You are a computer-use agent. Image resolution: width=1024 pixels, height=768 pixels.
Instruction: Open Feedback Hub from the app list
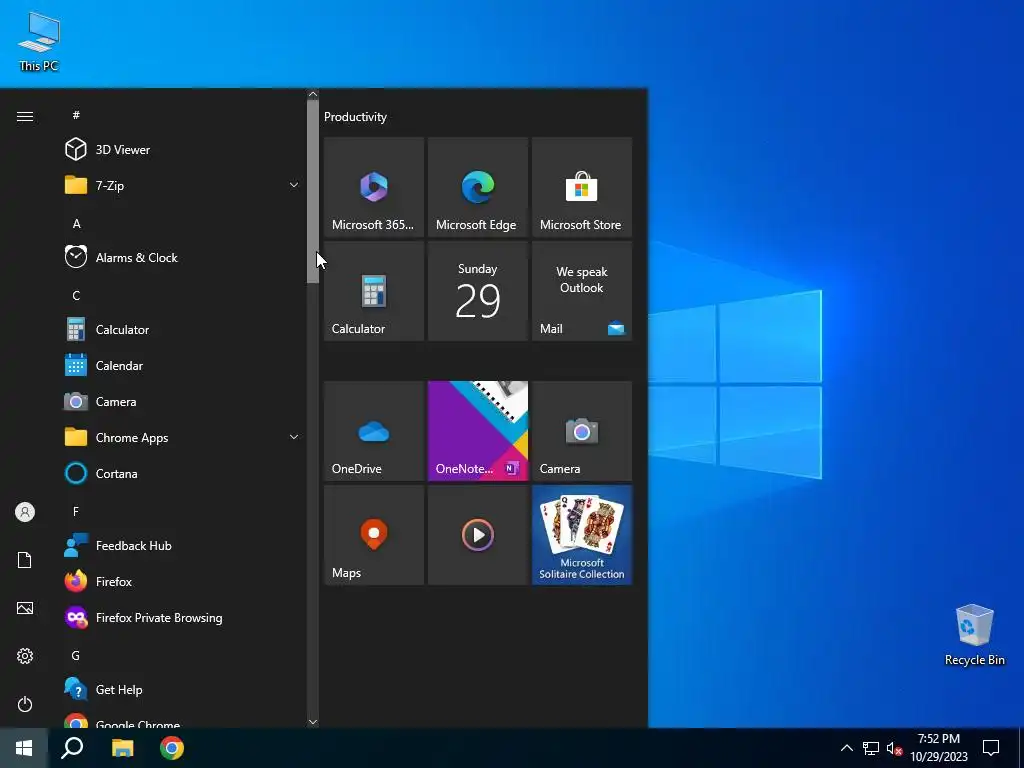182,545
